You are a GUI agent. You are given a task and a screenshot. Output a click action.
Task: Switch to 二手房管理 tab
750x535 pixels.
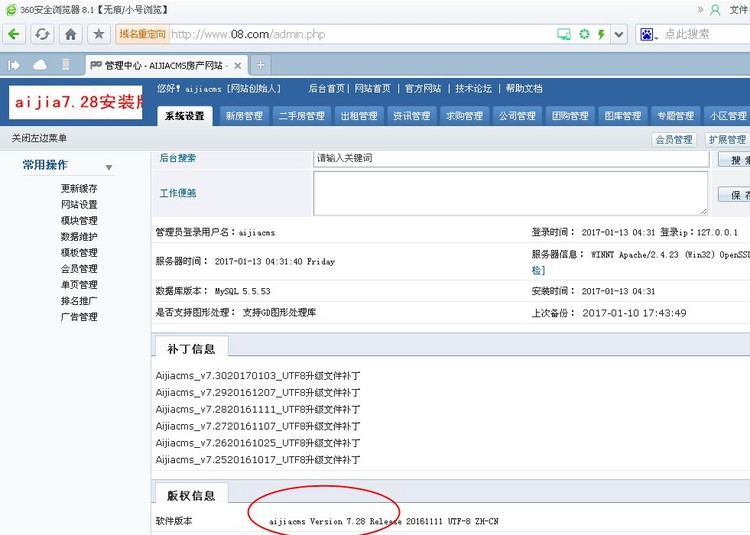coord(302,116)
